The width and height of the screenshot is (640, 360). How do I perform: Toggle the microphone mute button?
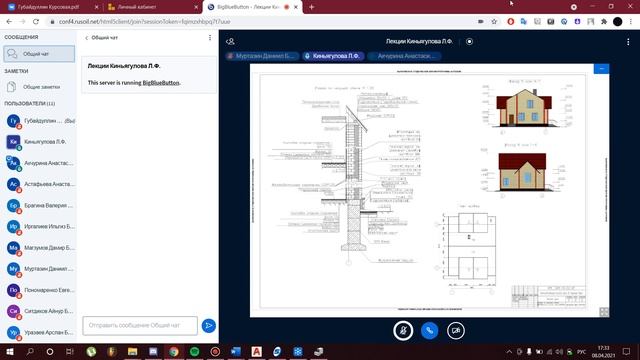pyautogui.click(x=403, y=331)
